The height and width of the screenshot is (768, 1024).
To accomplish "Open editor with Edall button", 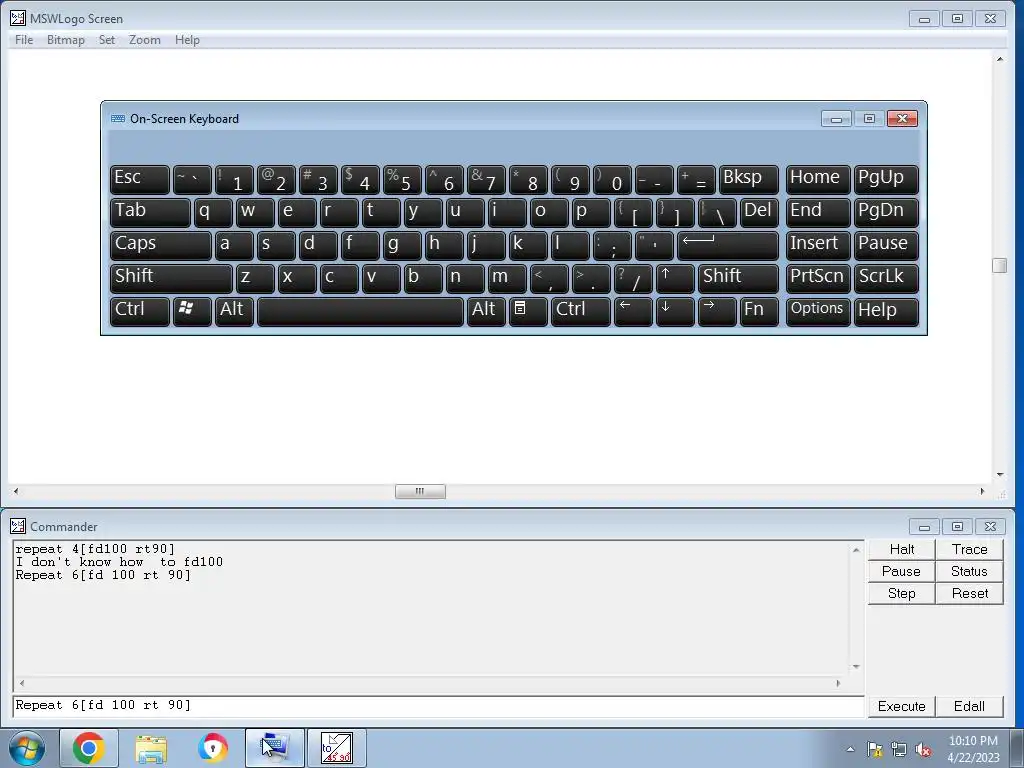I will [x=969, y=707].
